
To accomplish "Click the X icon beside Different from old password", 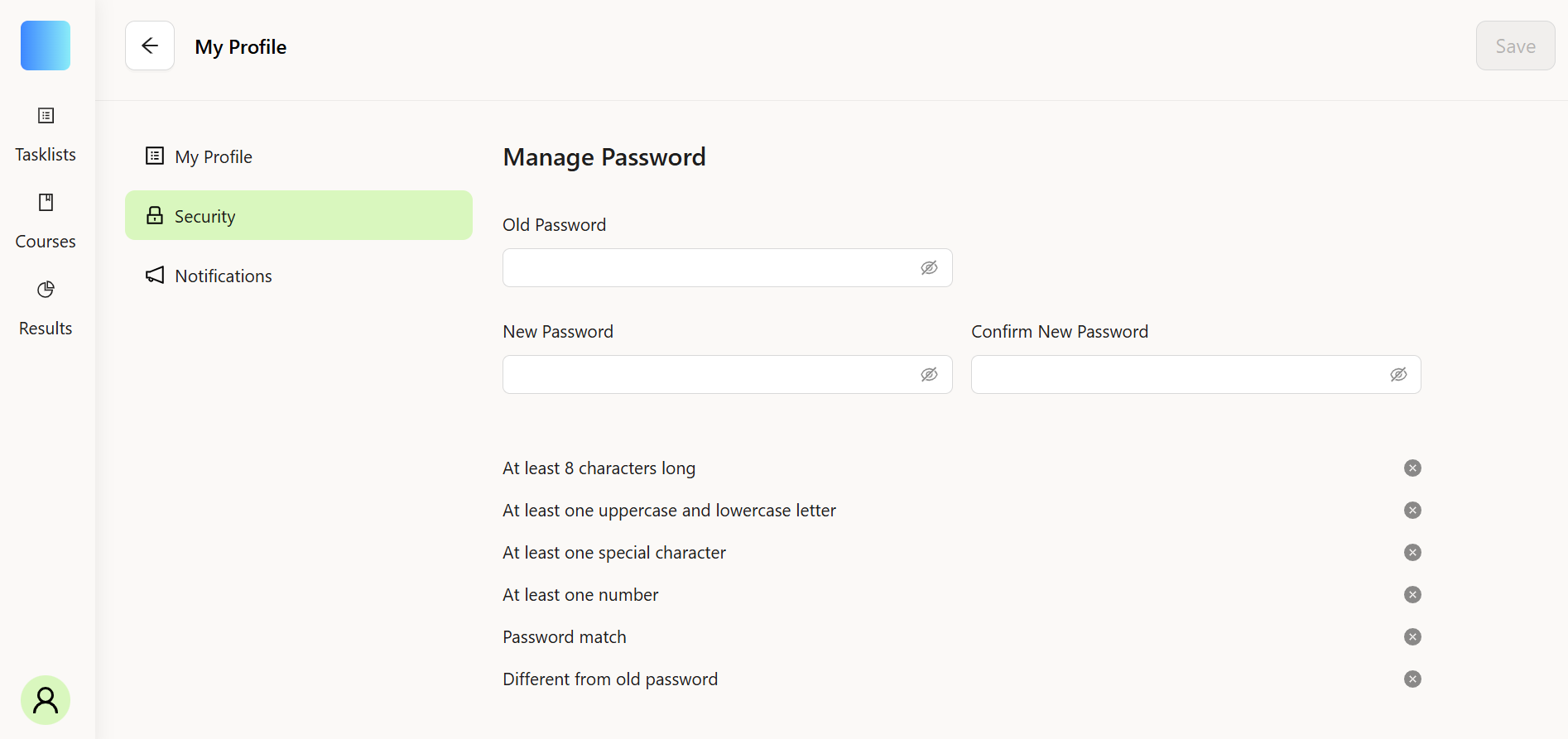I will [x=1412, y=679].
